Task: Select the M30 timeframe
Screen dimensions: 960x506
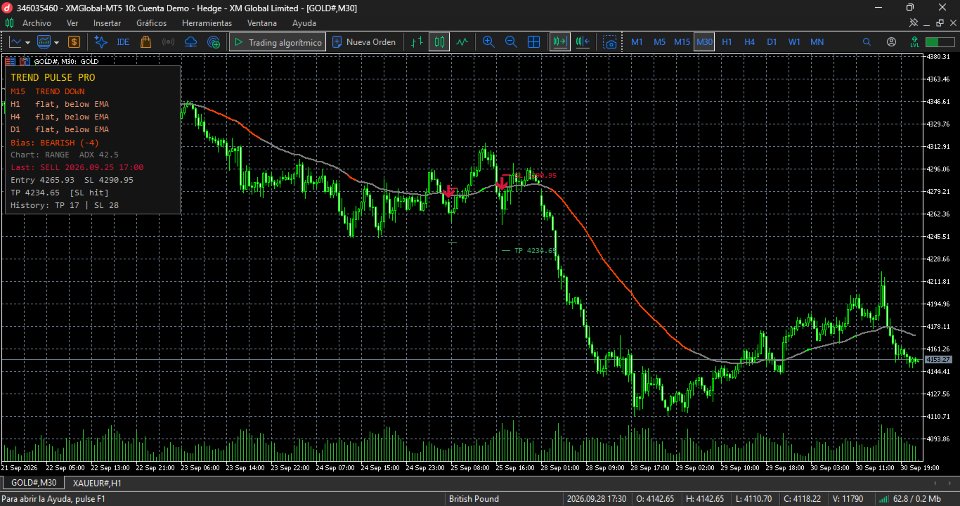Action: [704, 42]
